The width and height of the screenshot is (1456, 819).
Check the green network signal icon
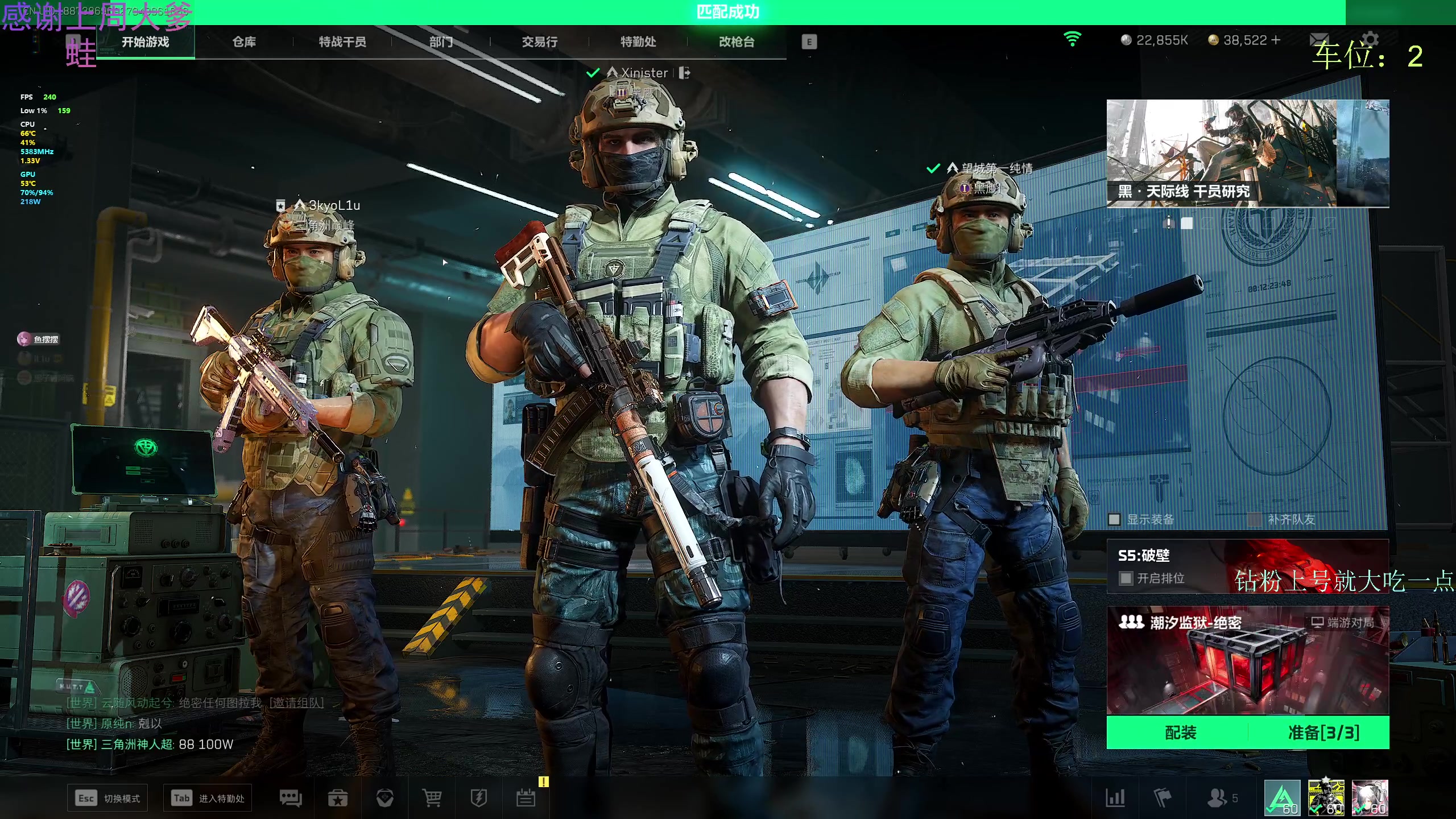pyautogui.click(x=1072, y=39)
